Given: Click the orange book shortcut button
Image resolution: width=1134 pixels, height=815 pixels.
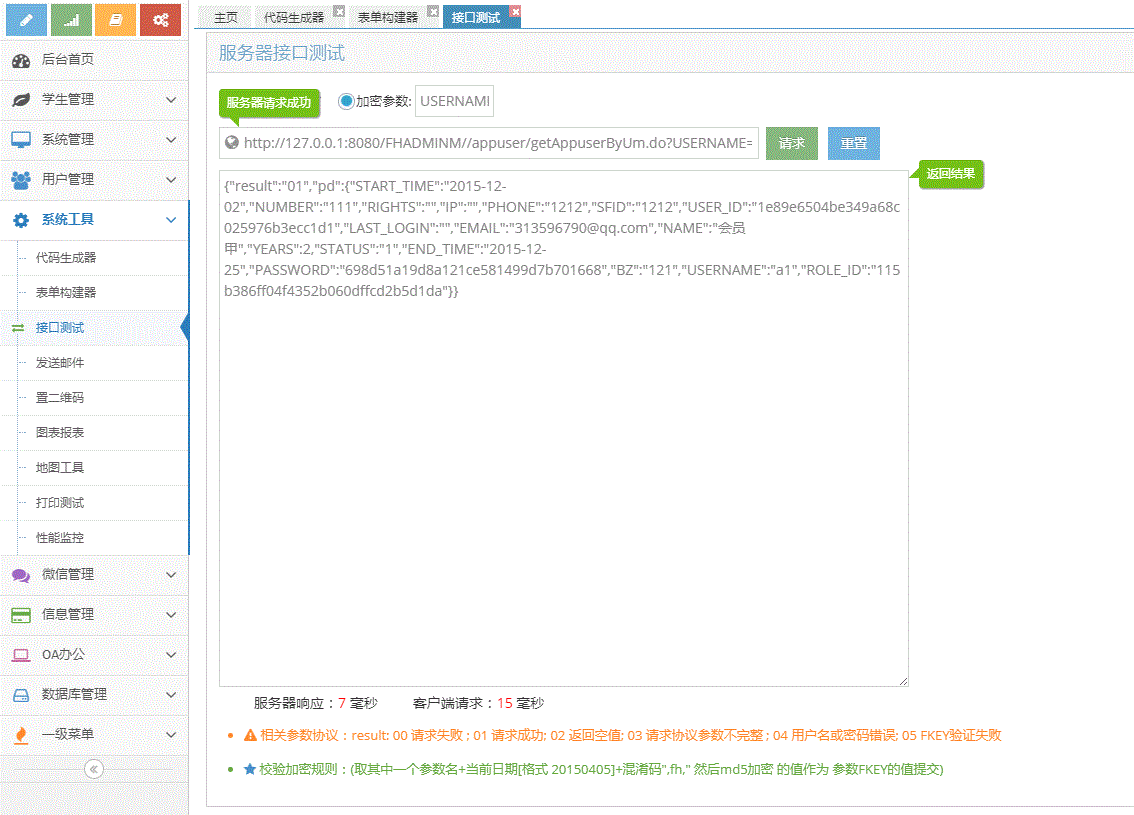Looking at the screenshot, I should pyautogui.click(x=116, y=20).
